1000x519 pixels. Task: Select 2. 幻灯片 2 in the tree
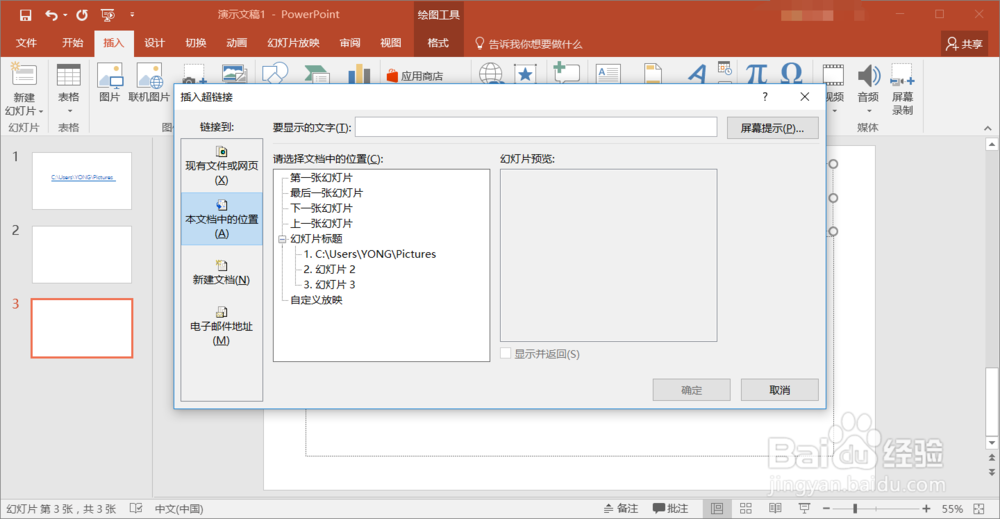point(330,269)
